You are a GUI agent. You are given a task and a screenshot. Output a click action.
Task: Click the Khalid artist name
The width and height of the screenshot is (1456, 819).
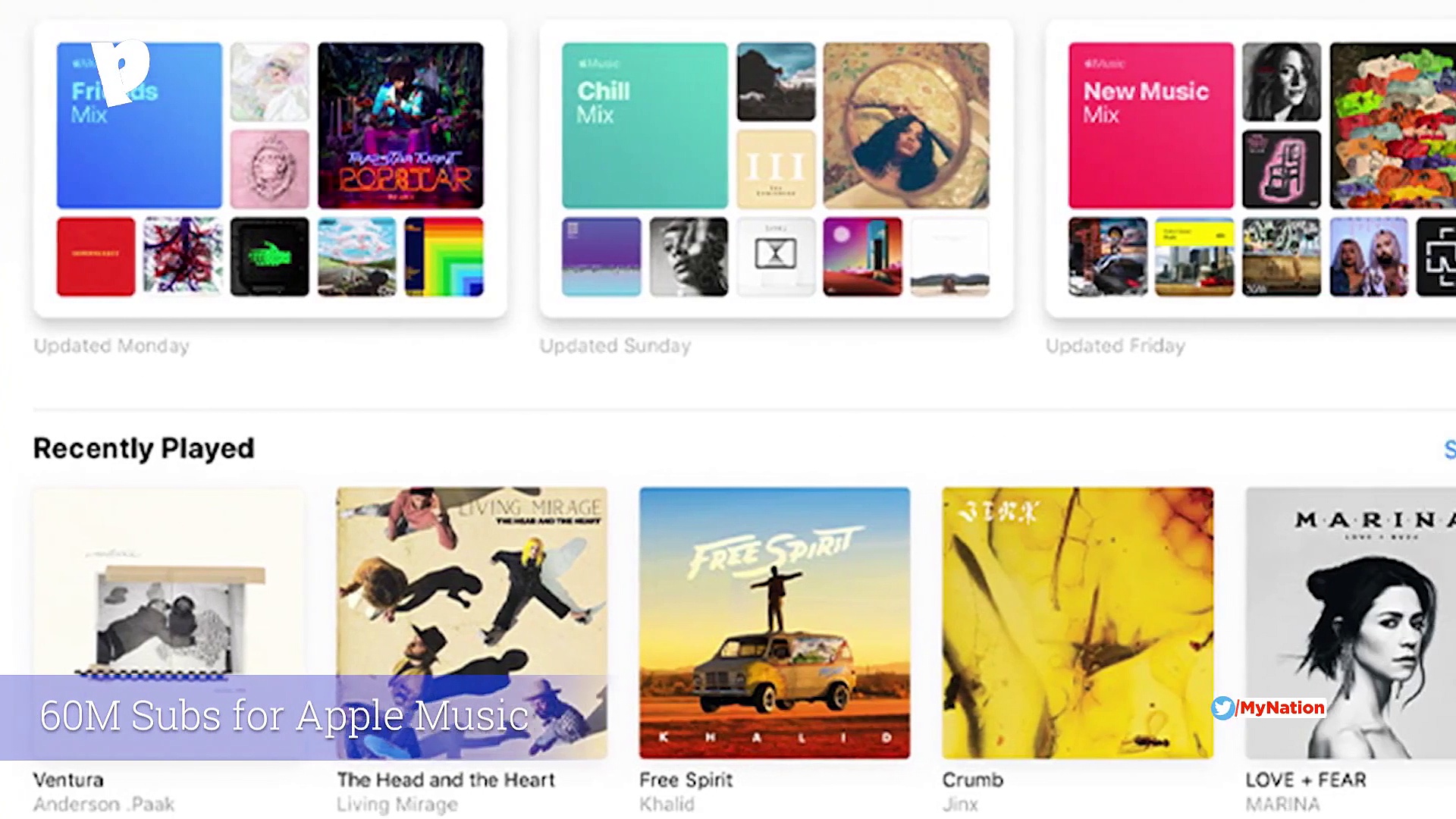click(667, 804)
